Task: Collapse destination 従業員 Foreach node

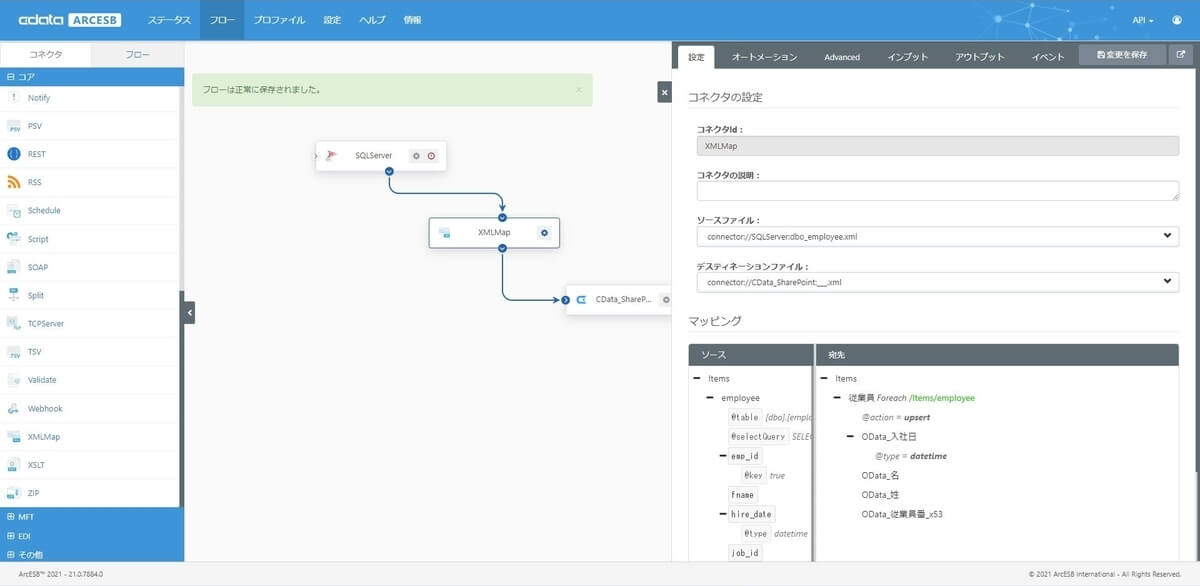Action: 837,398
